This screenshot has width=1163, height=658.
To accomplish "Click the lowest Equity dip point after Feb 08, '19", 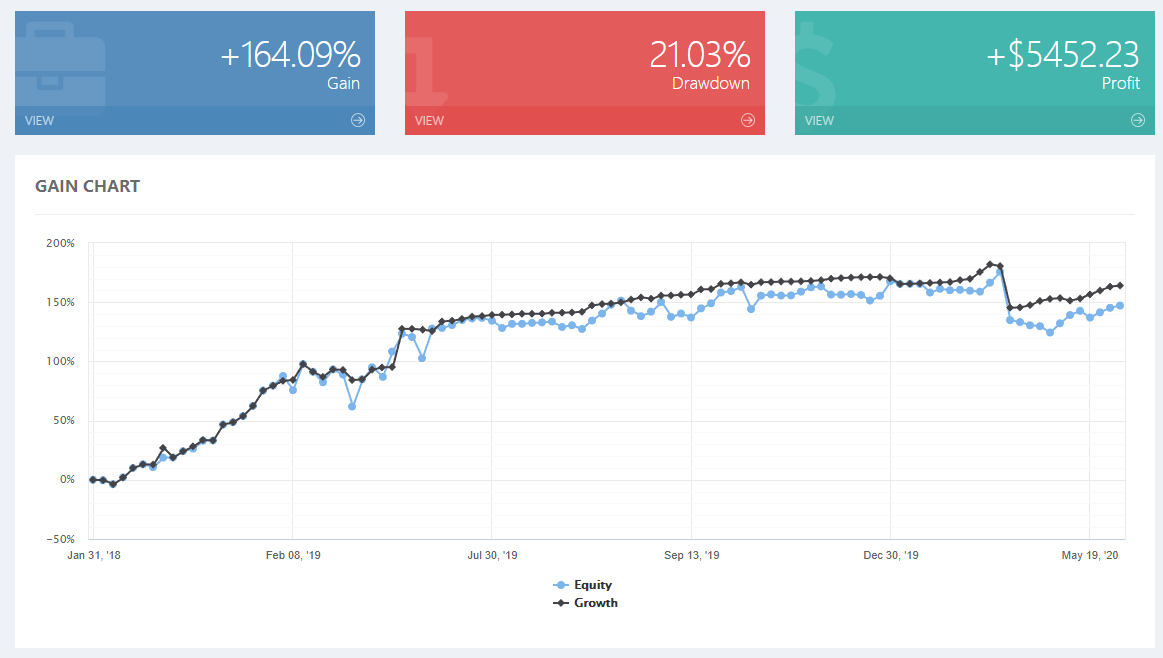I will coord(352,406).
